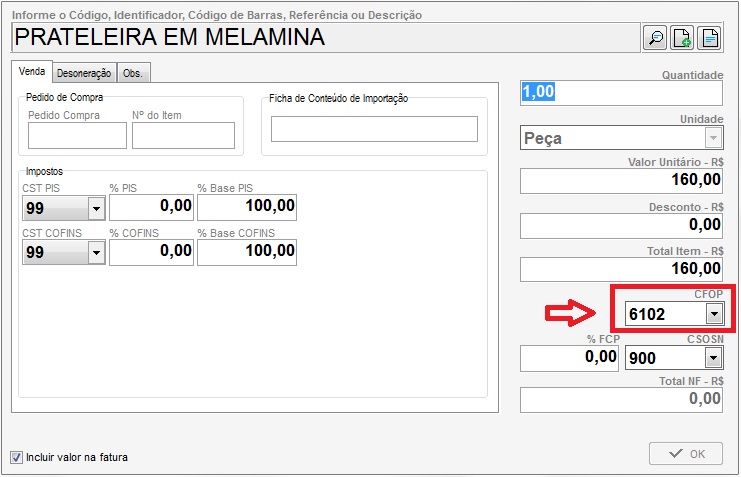Expand the CSOSN dropdown list
The height and width of the screenshot is (477, 741).
(713, 359)
